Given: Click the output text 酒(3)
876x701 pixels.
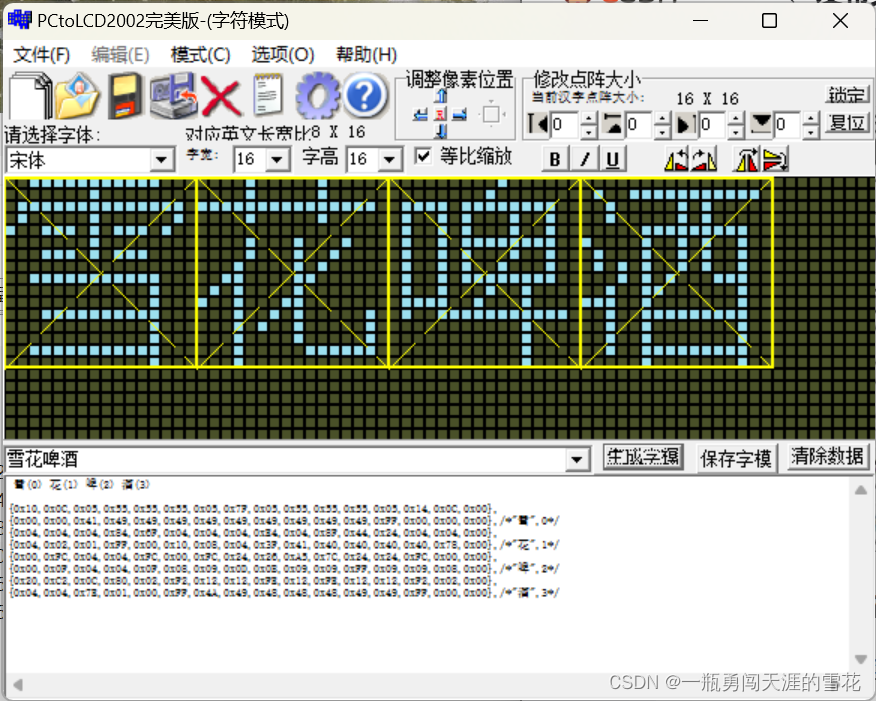Looking at the screenshot, I should pyautogui.click(x=136, y=484).
